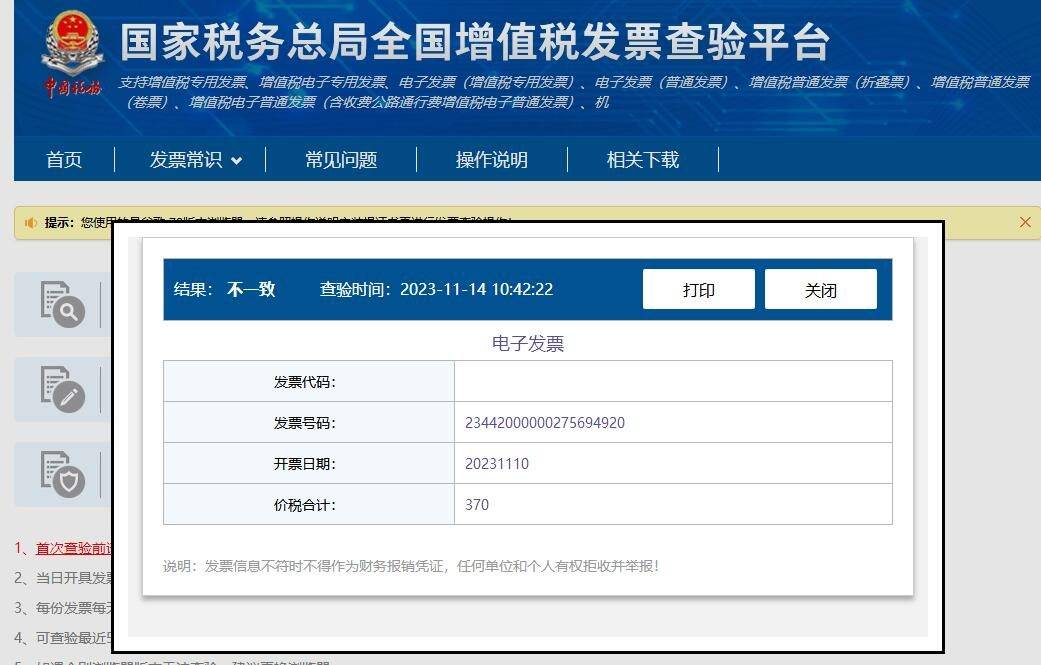1041x665 pixels.
Task: Click the 说明 disclaimer note text
Action: coord(411,566)
